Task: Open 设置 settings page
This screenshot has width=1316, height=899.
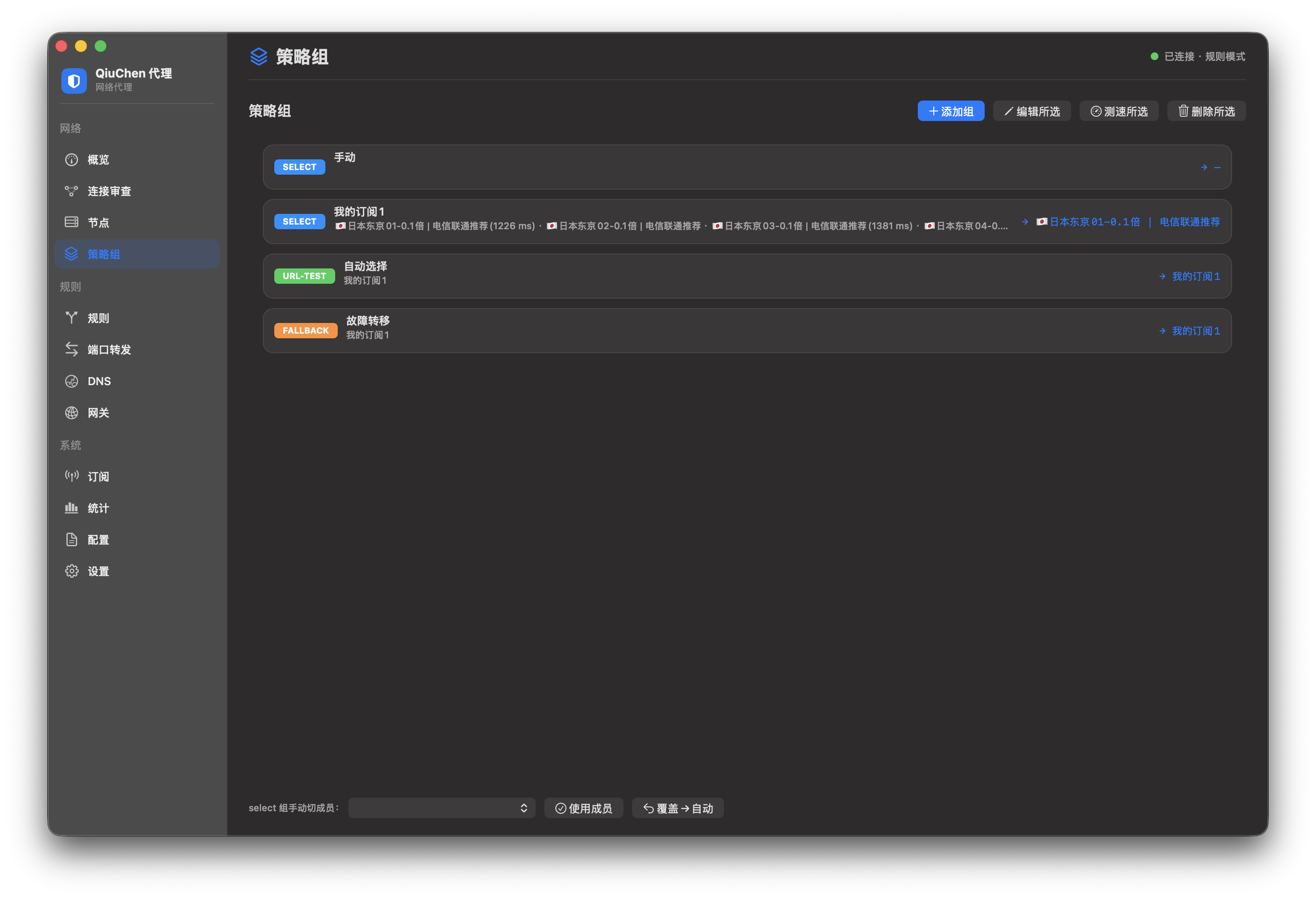Action: pyautogui.click(x=137, y=572)
